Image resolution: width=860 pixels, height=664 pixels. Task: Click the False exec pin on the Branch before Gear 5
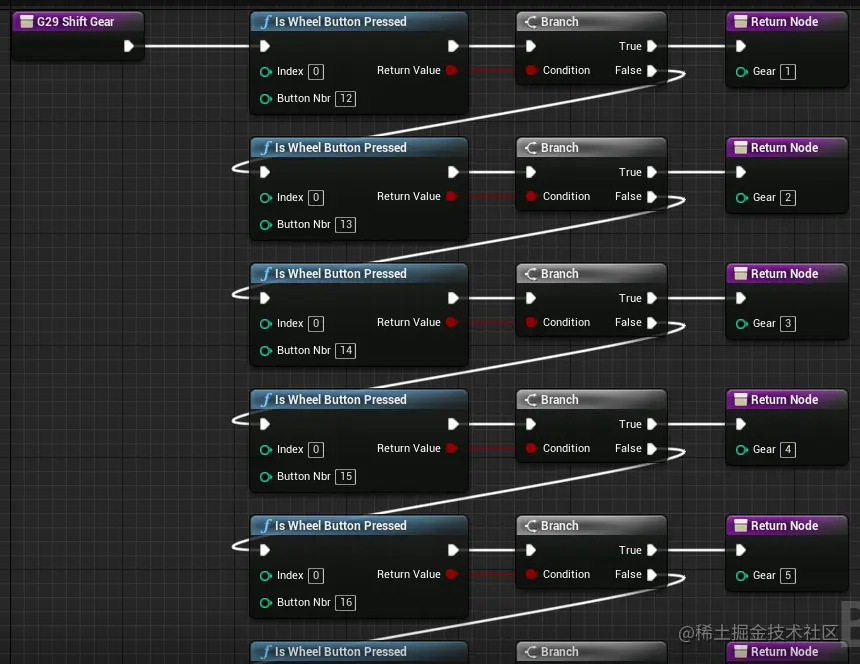click(x=652, y=575)
